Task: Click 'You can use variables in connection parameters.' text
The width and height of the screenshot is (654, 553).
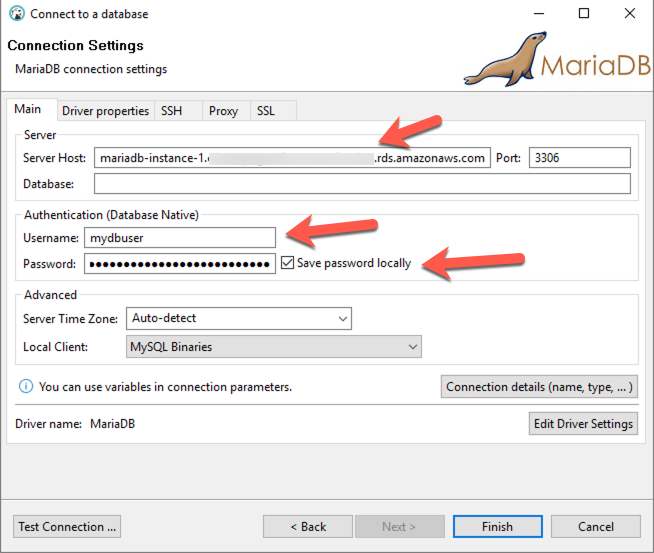Action: click(x=165, y=387)
